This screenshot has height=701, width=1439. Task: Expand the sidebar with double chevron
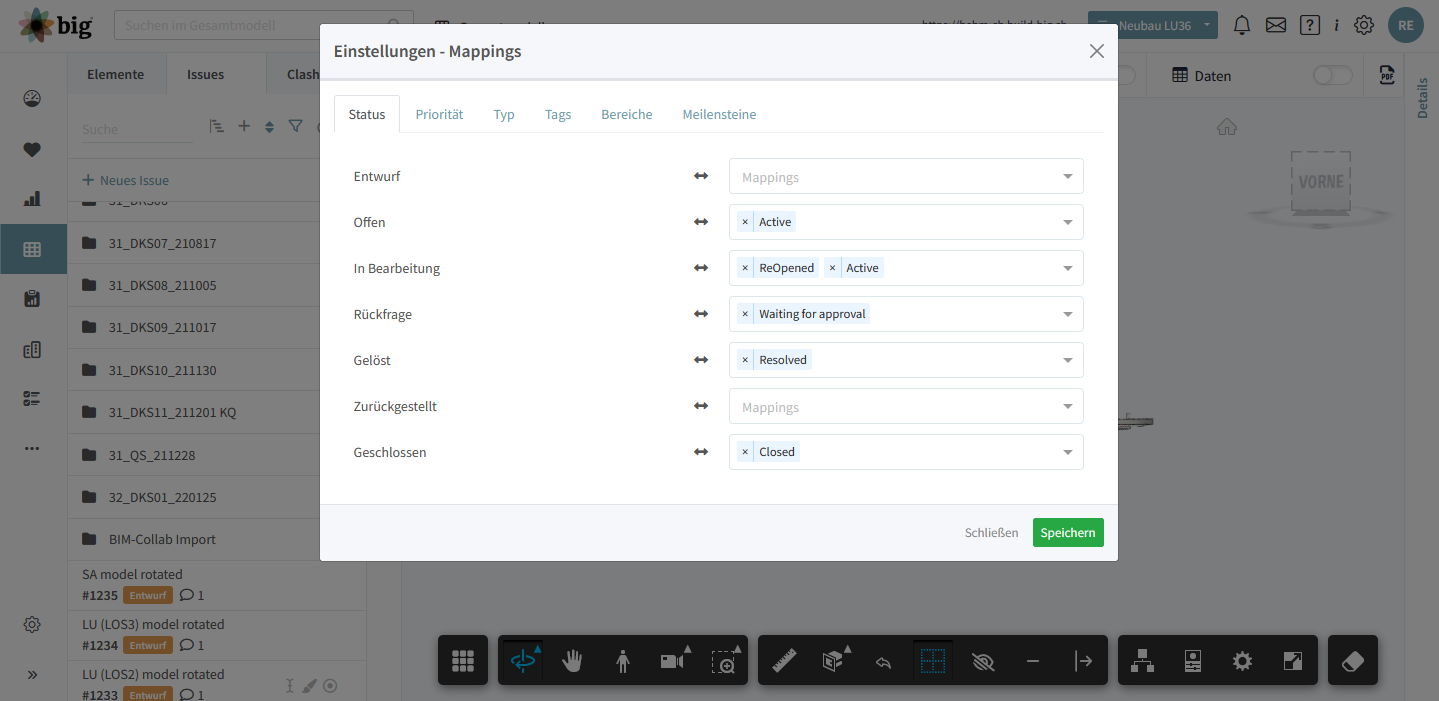32,674
